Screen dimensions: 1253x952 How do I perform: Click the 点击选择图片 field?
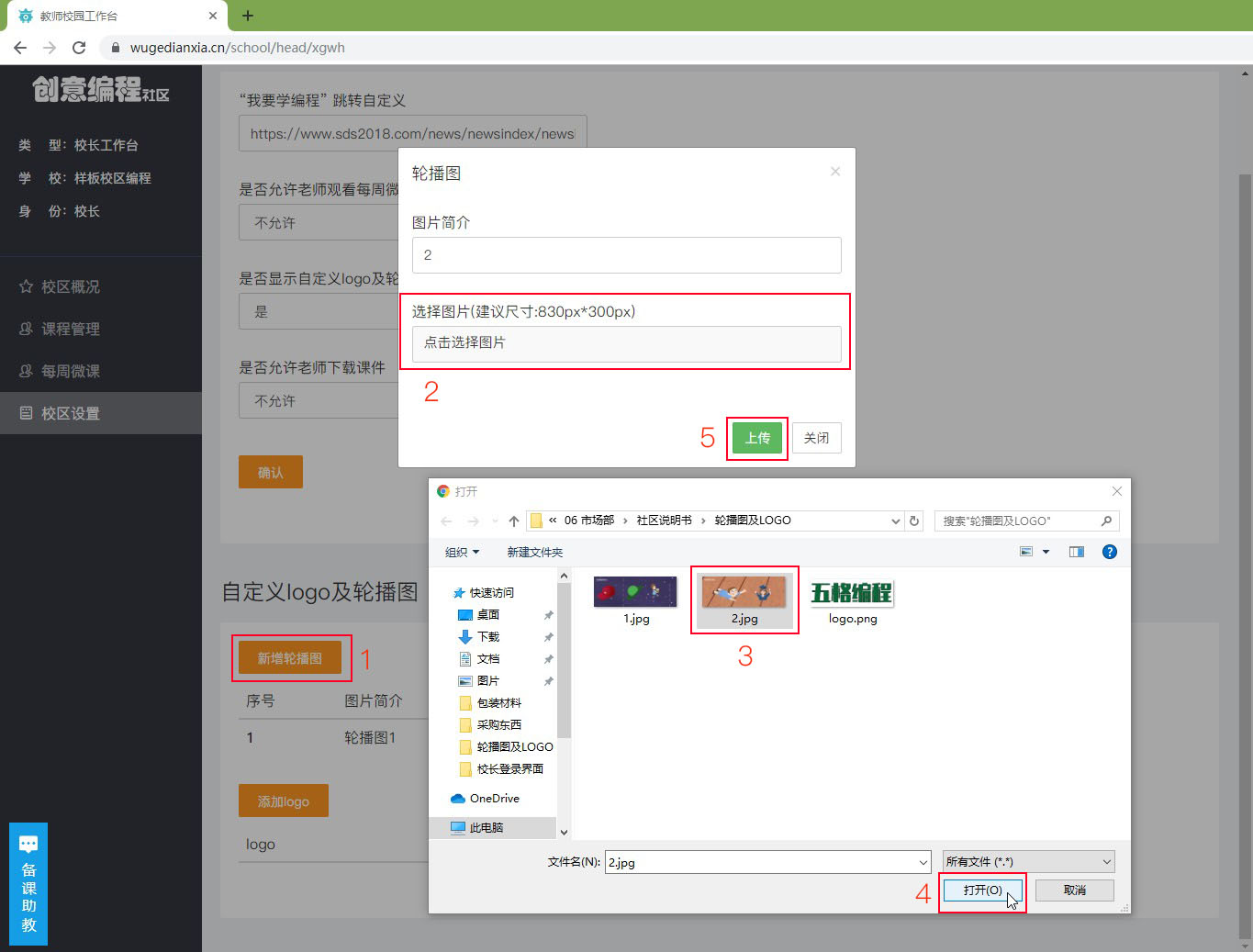(627, 343)
